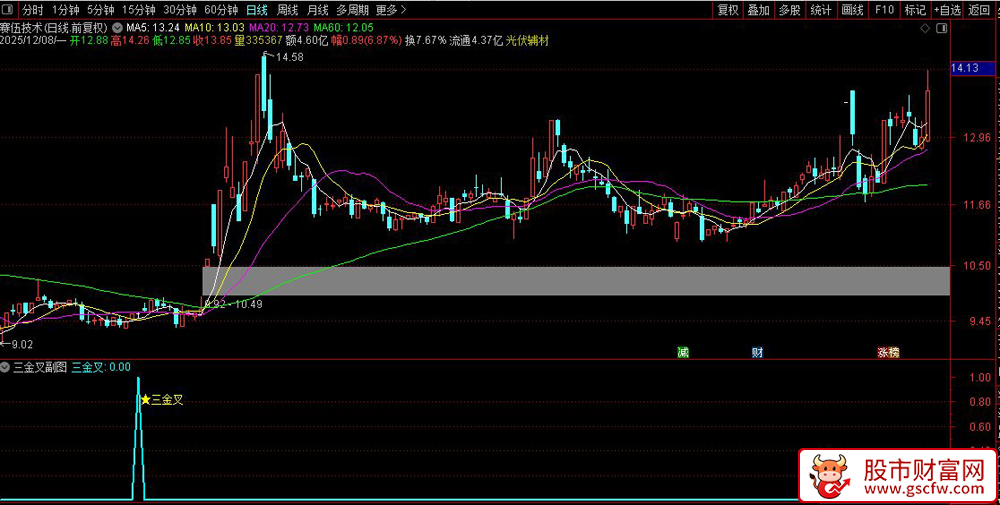Select the 1分钟 period tab
Viewport: 1000px width, 505px height.
pos(65,10)
